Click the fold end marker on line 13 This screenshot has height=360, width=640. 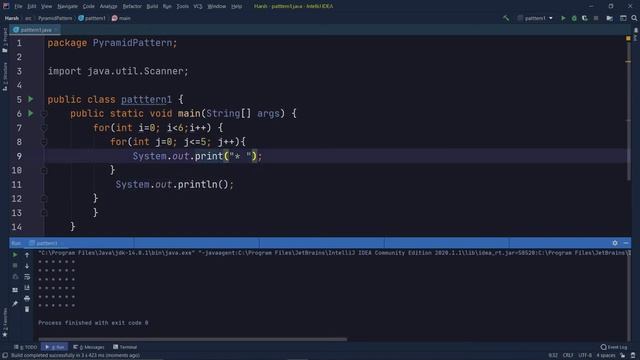tap(44, 213)
